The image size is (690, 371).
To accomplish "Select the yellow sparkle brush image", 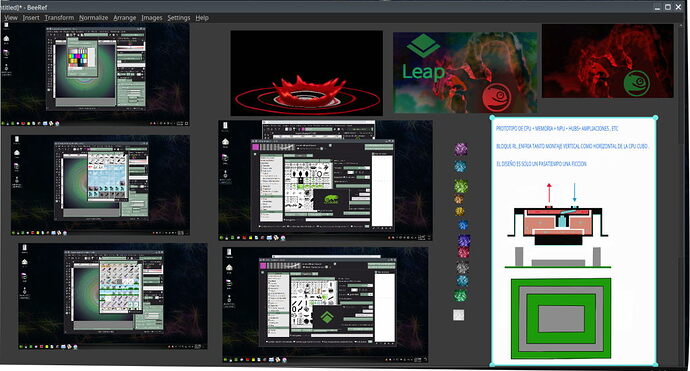I will 459,211.
